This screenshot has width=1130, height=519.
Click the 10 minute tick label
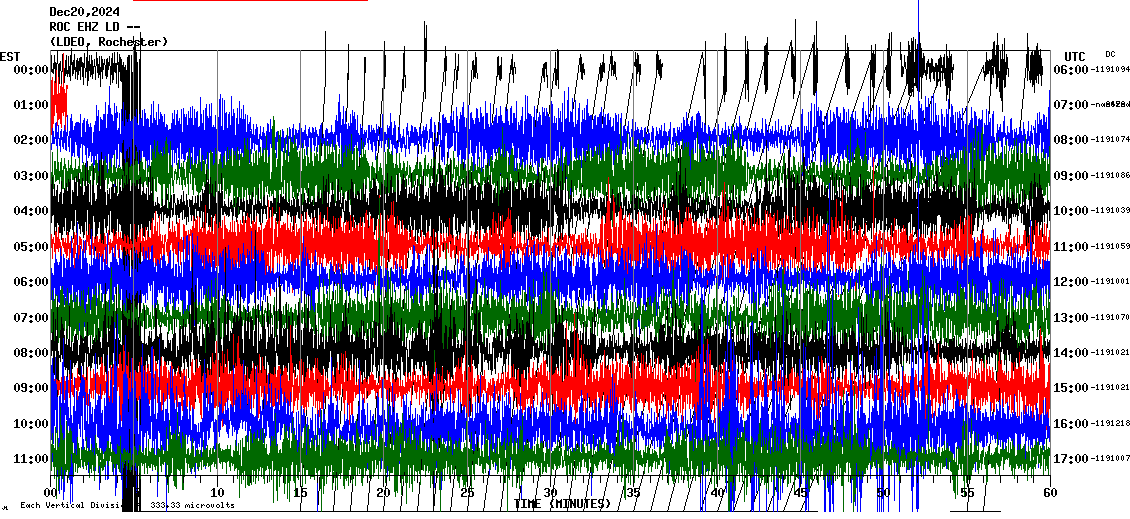218,493
